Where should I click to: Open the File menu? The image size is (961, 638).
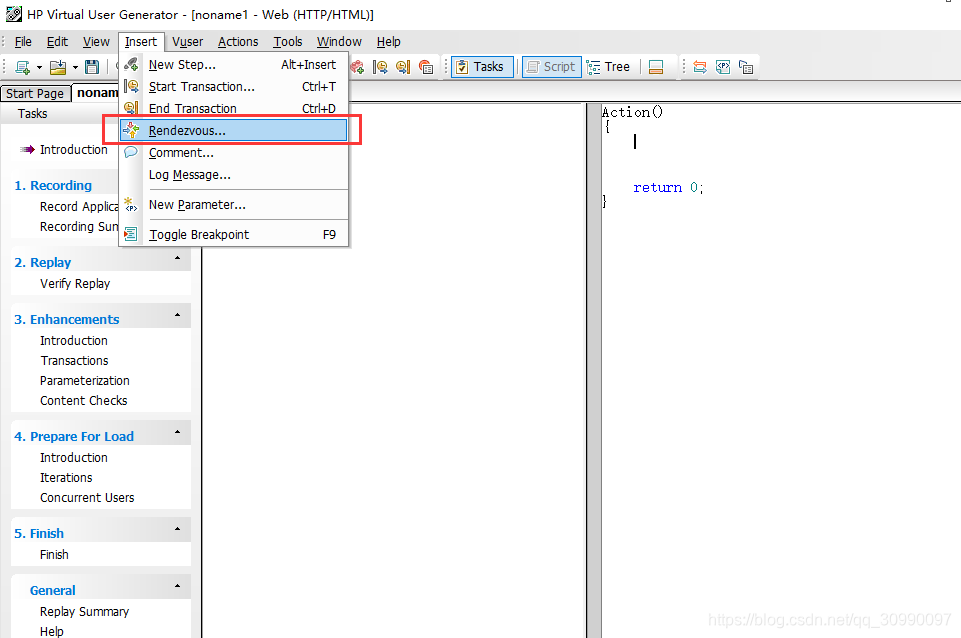click(x=23, y=42)
